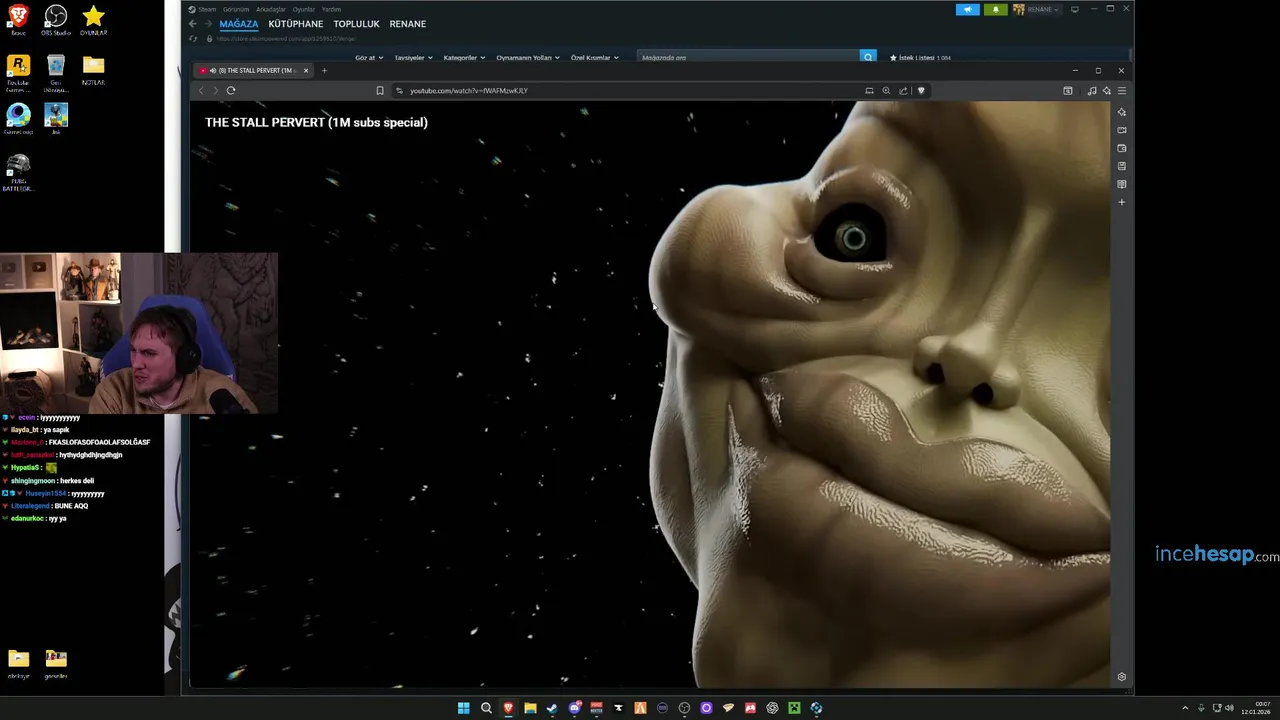Image resolution: width=1280 pixels, height=720 pixels.
Task: Go back in the Steam window
Action: [x=193, y=24]
